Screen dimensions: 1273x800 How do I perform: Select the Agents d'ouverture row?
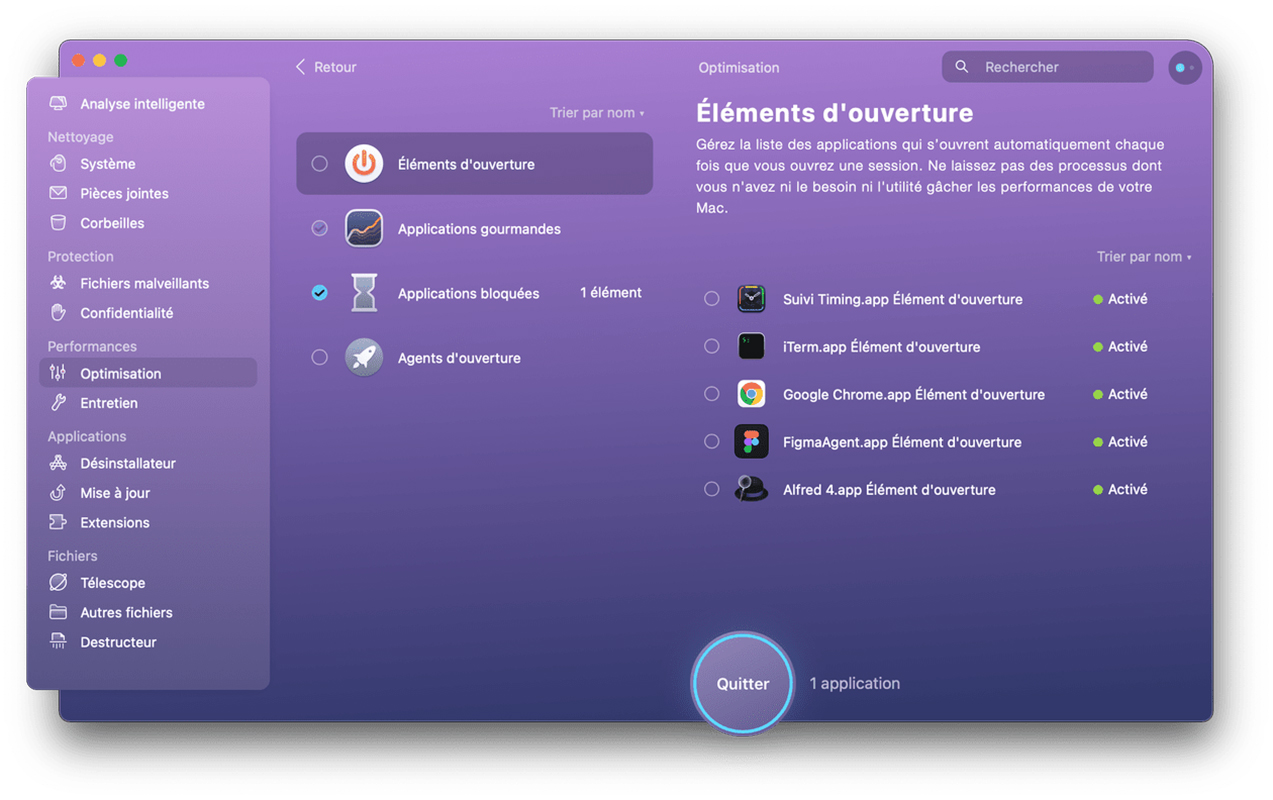475,357
